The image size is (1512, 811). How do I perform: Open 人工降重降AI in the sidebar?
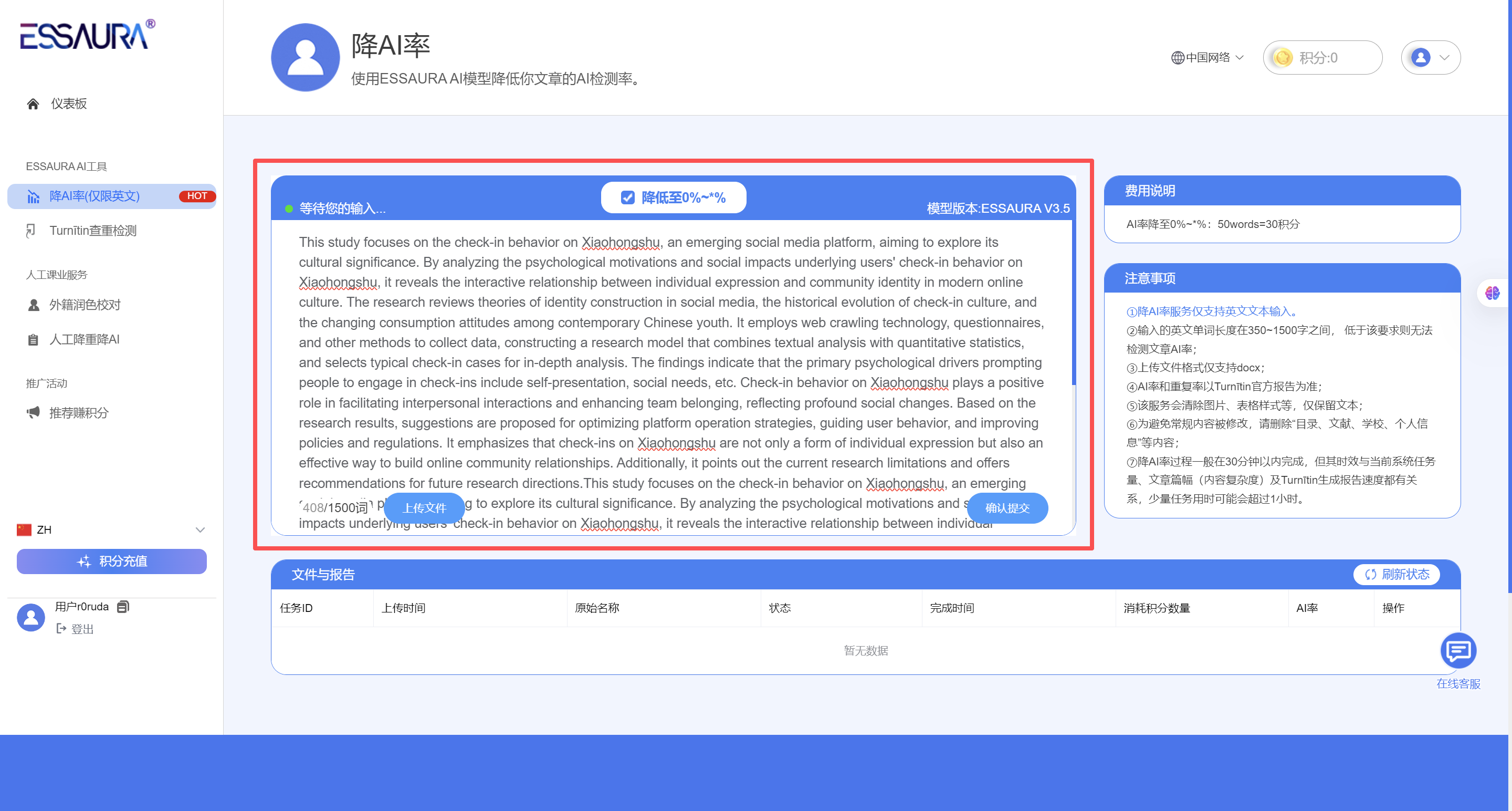tap(85, 339)
